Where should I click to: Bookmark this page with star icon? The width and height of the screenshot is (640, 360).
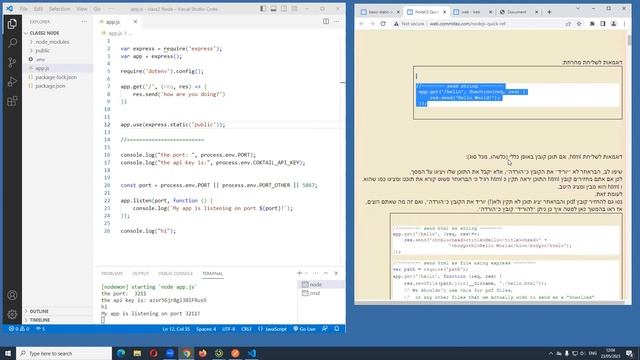pyautogui.click(x=579, y=24)
